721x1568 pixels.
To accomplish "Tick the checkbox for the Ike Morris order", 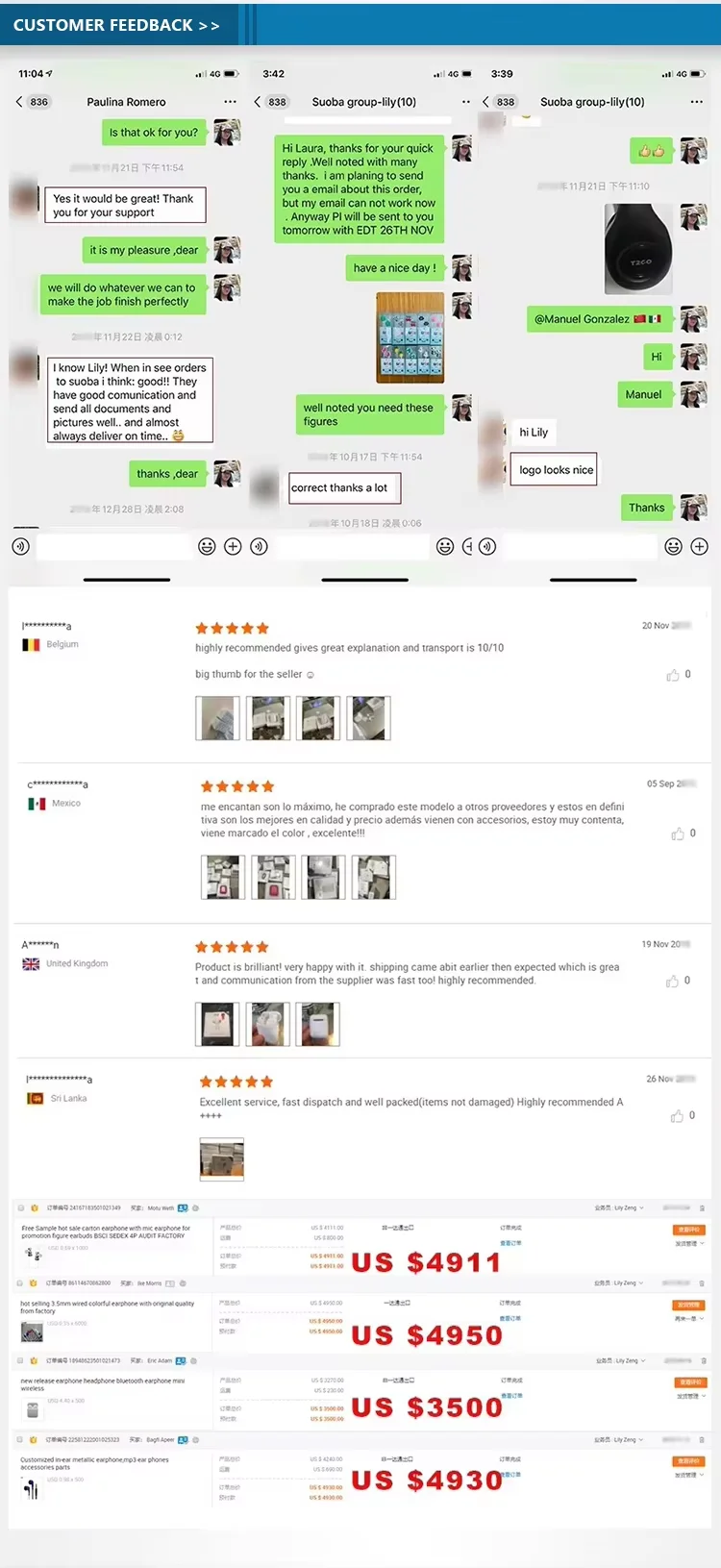I will tap(21, 1283).
